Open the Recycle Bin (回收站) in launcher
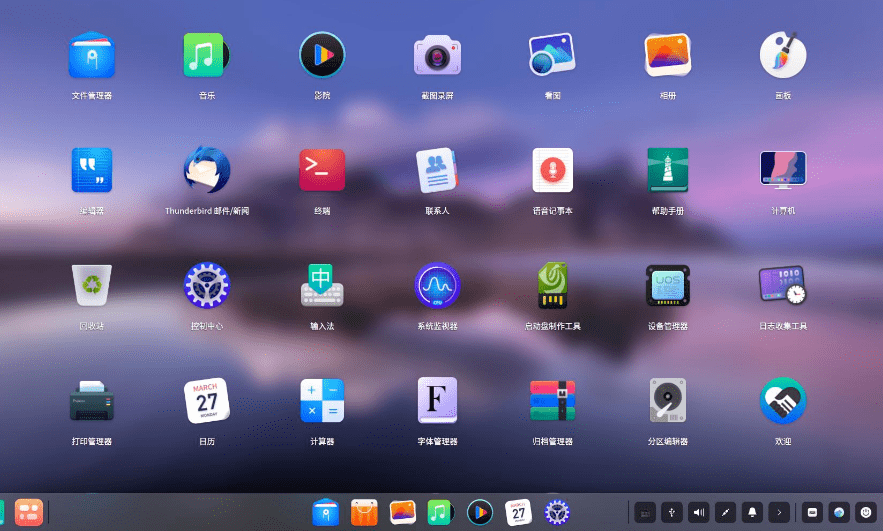 [x=92, y=286]
